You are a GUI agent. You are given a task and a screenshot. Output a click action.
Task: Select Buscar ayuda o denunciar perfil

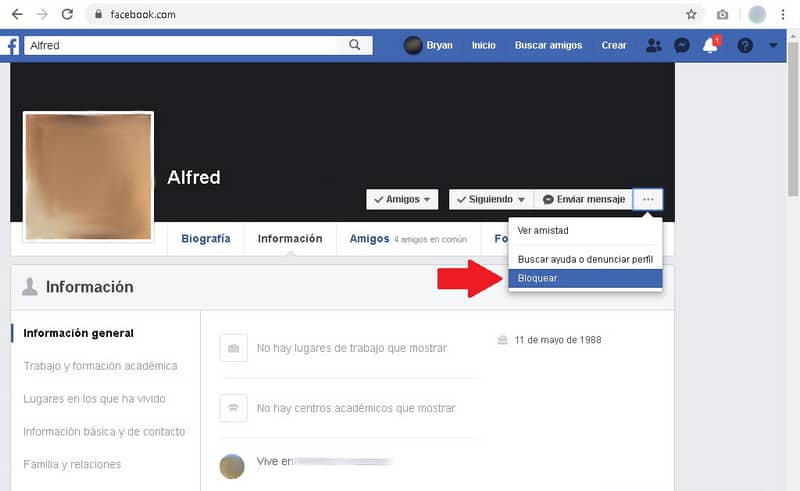coord(585,259)
